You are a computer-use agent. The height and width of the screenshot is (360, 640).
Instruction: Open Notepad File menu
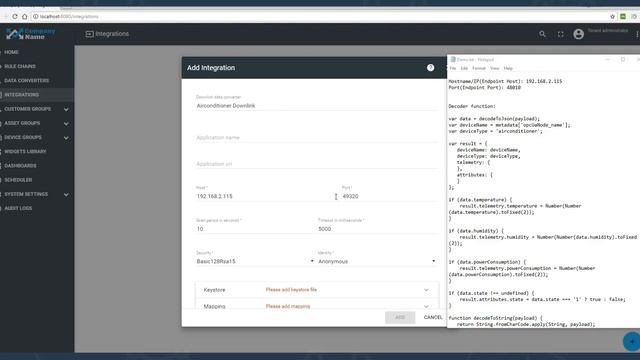pos(453,69)
